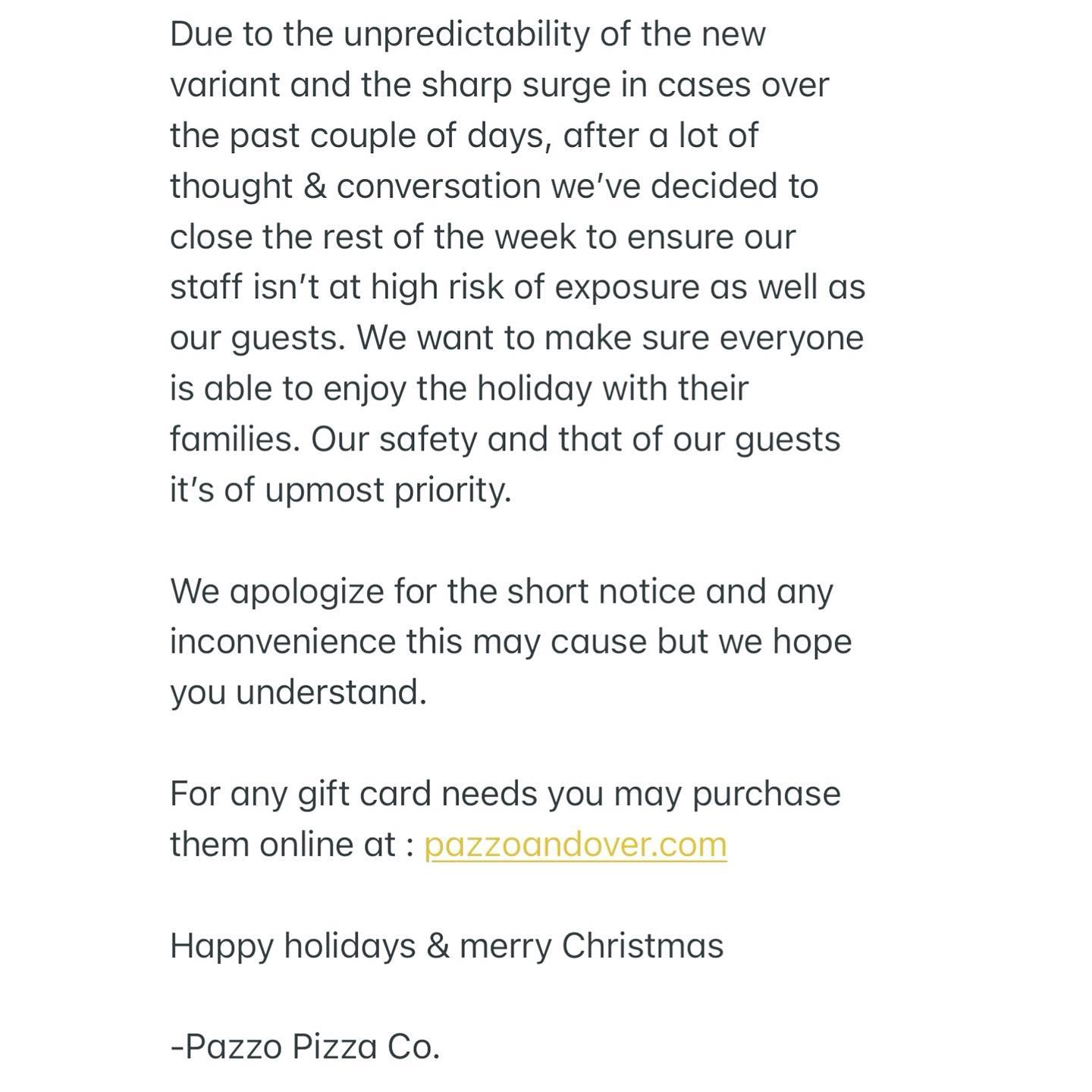
Task: Click the 'Happy holidays & merry Christmas' line
Action: click(x=447, y=946)
